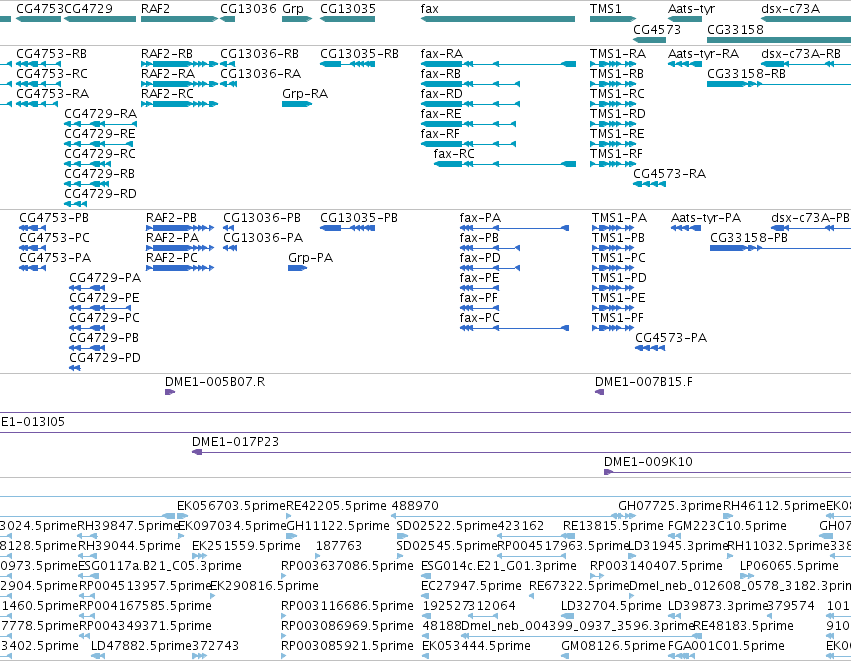Select EST LD32704.5prime
The height and width of the screenshot is (661, 851).
coord(611,606)
